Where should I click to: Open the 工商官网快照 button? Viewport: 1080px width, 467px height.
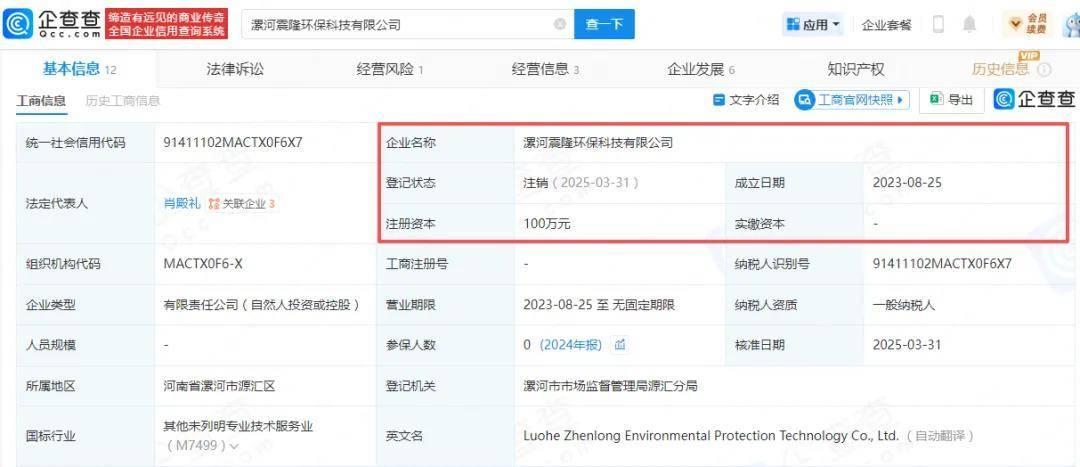(x=852, y=100)
